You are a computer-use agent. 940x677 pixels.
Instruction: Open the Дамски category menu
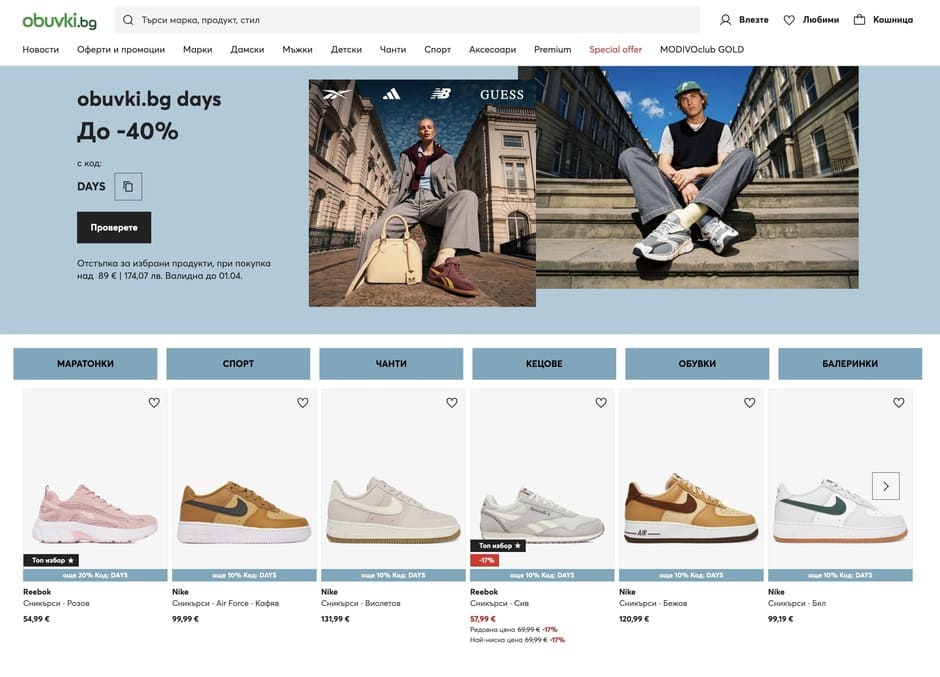pyautogui.click(x=247, y=49)
